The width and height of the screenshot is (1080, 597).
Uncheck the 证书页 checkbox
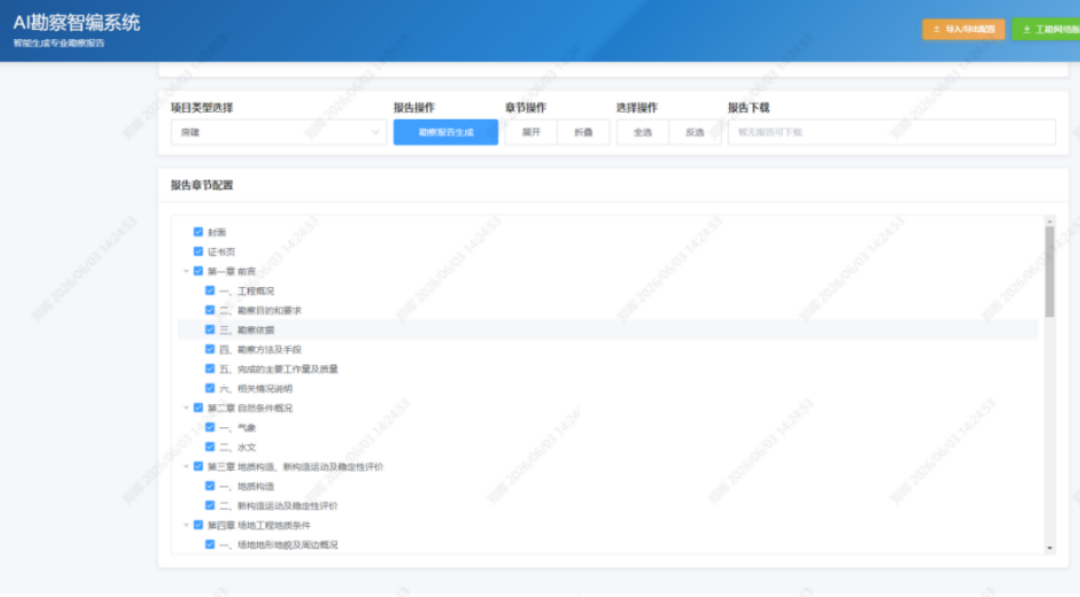click(x=198, y=251)
